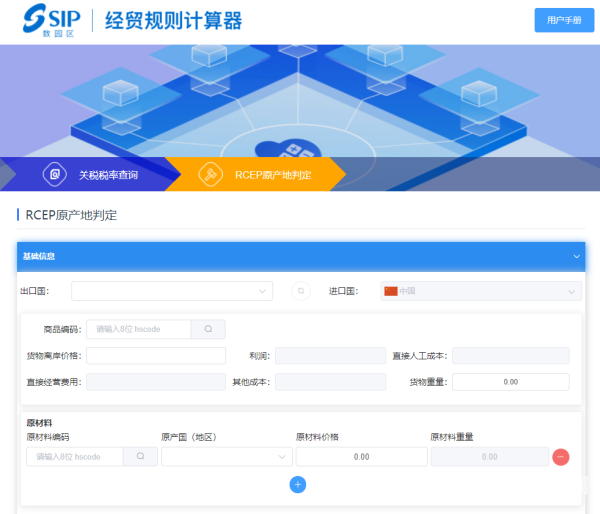600x514 pixels.
Task: Remove the raw material row with red minus
Action: pyautogui.click(x=561, y=457)
